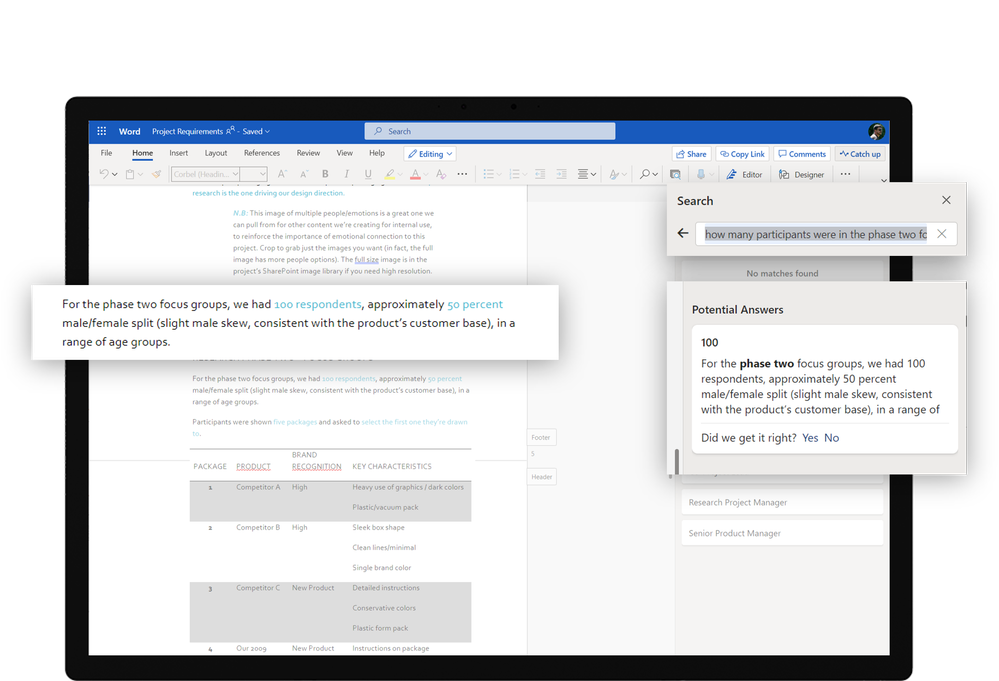999x681 pixels.
Task: Answer Yes to 'Did we get it right?'
Action: coord(810,438)
